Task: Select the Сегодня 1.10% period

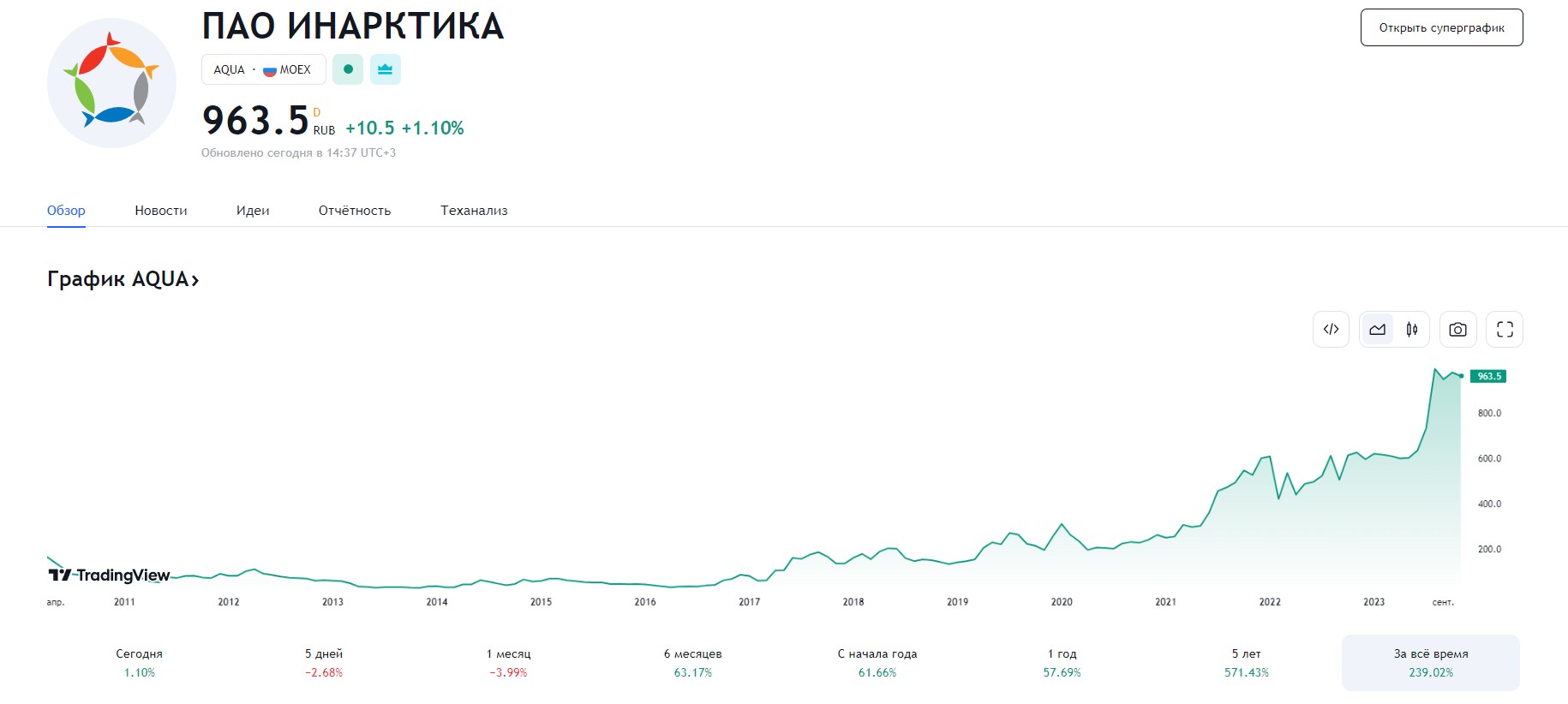Action: [x=140, y=663]
